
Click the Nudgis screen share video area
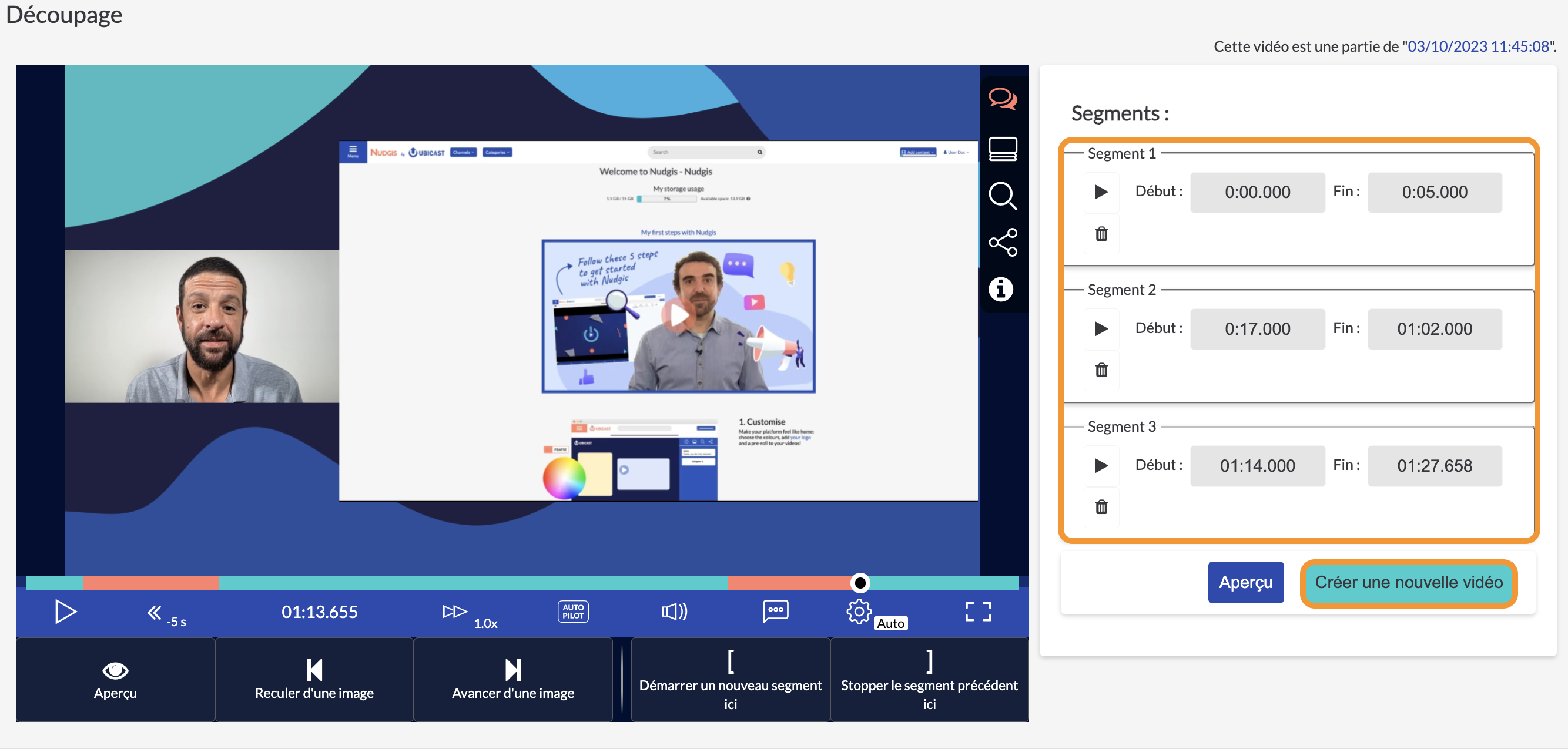tap(659, 321)
